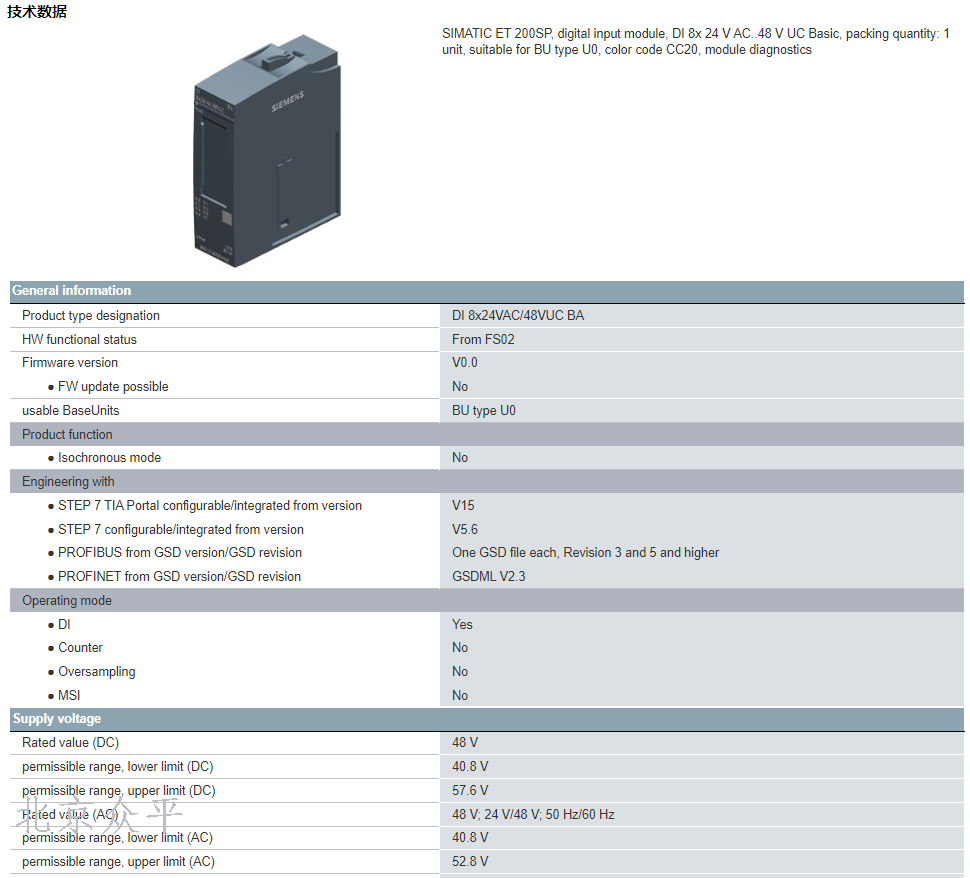Click the GSDML V2.3 PROFINET value
The image size is (970, 878).
488,577
